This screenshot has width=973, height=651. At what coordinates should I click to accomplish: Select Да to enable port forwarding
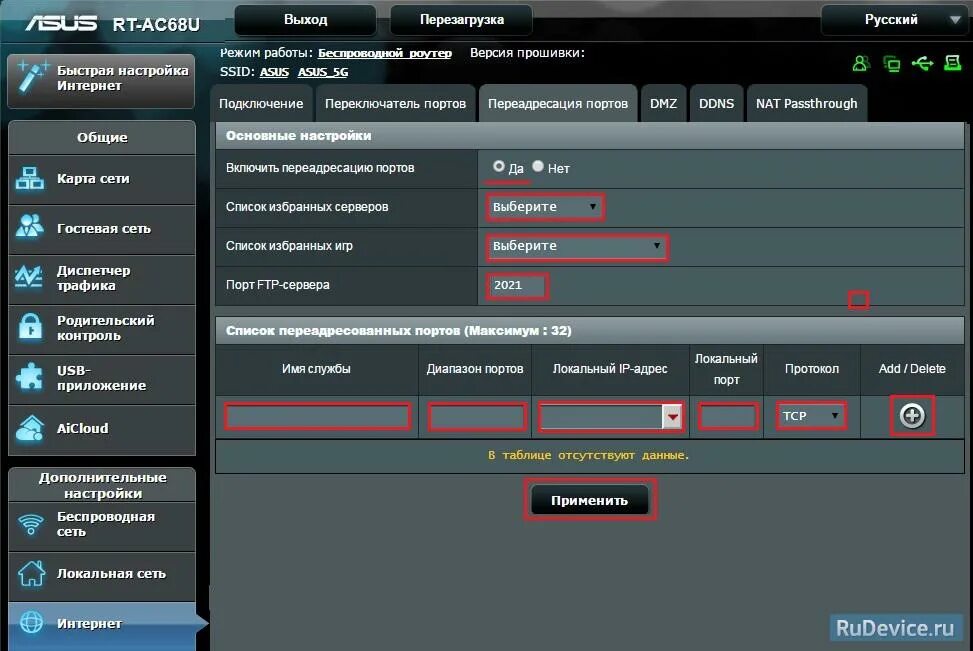pos(498,166)
